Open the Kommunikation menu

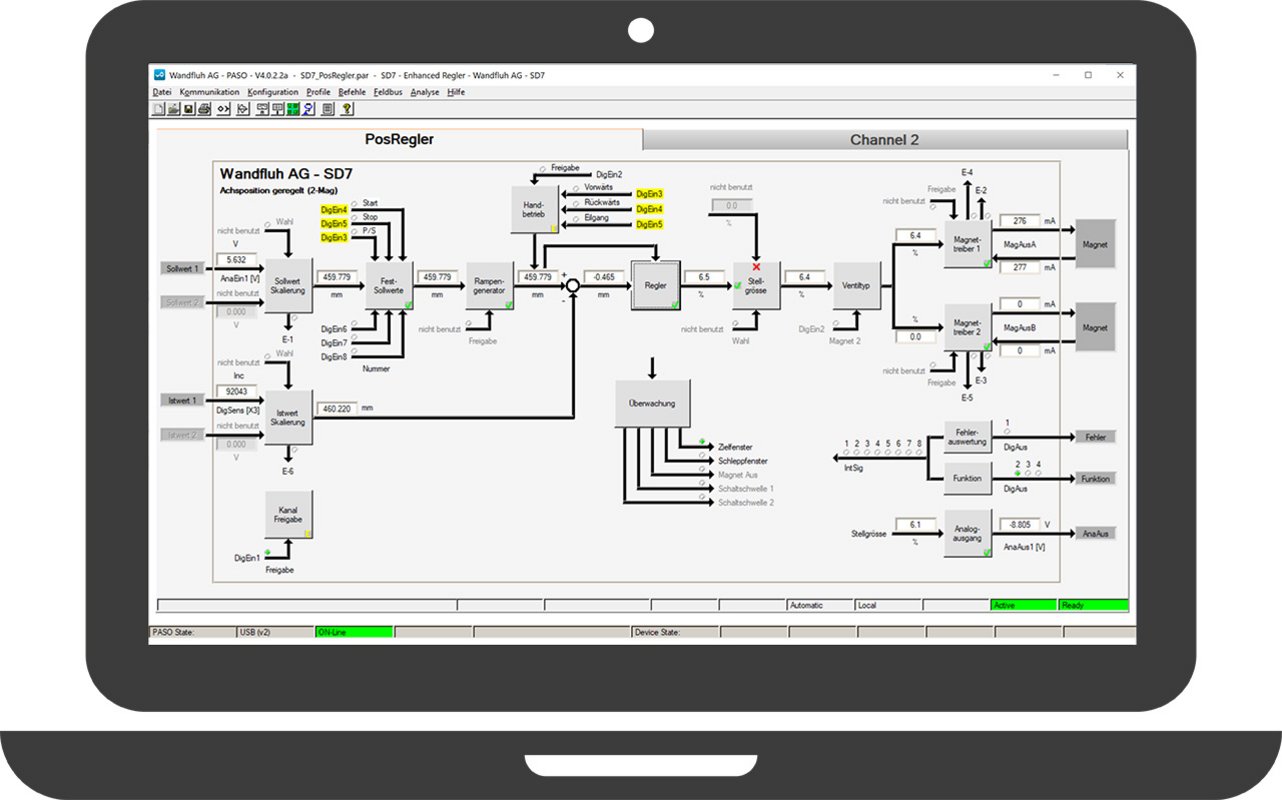[x=209, y=92]
